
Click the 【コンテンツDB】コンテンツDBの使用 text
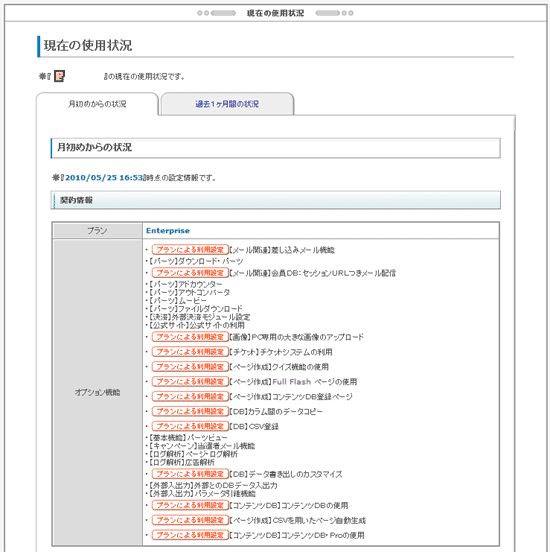coord(289,506)
